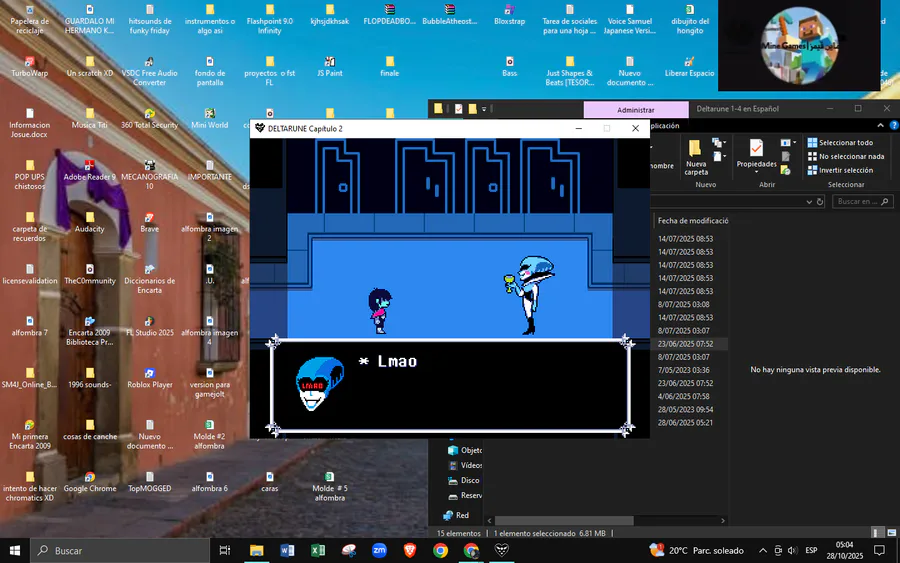900x563 pixels.
Task: Click the refresh icon beside Explorer address bar
Action: click(820, 201)
